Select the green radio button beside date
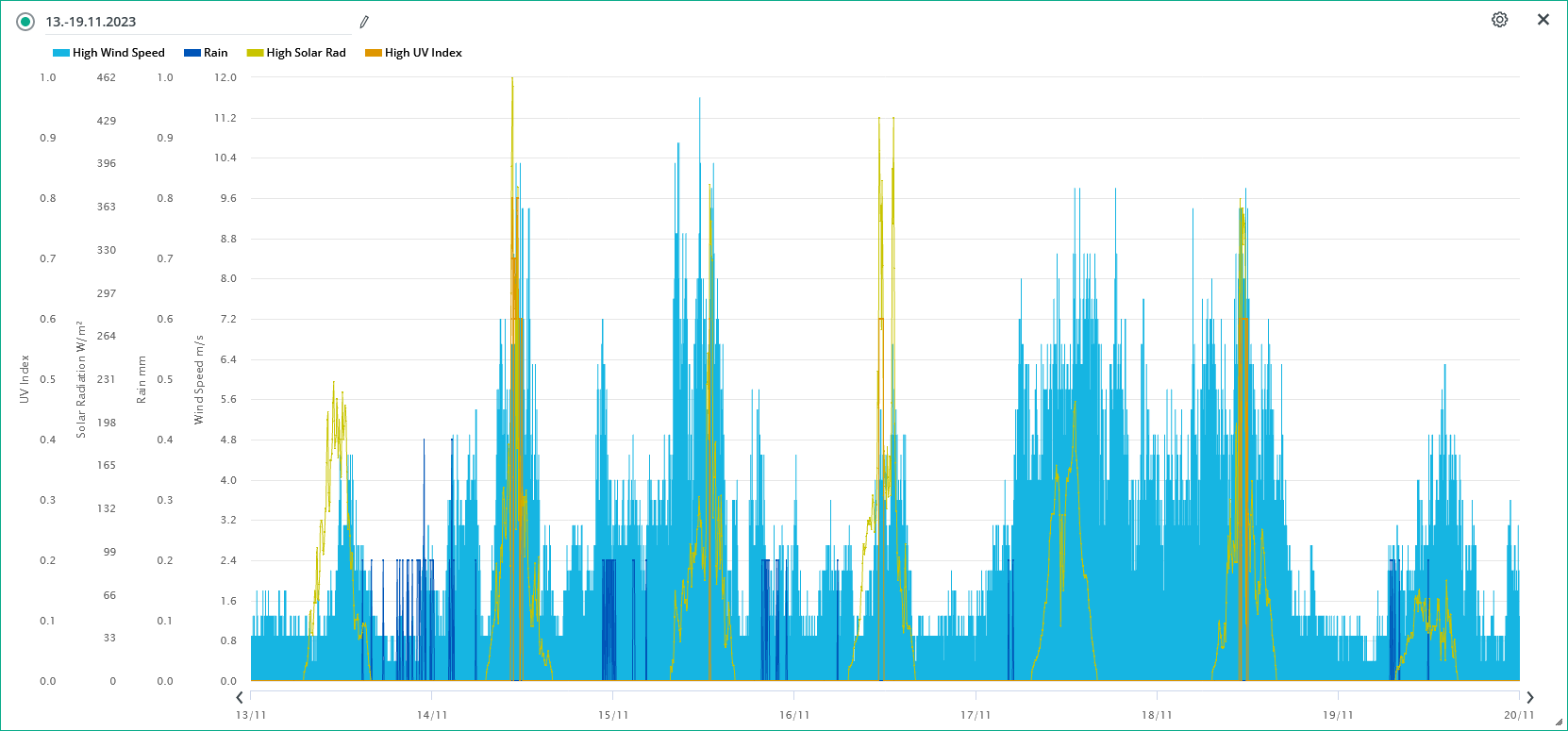 coord(25,22)
